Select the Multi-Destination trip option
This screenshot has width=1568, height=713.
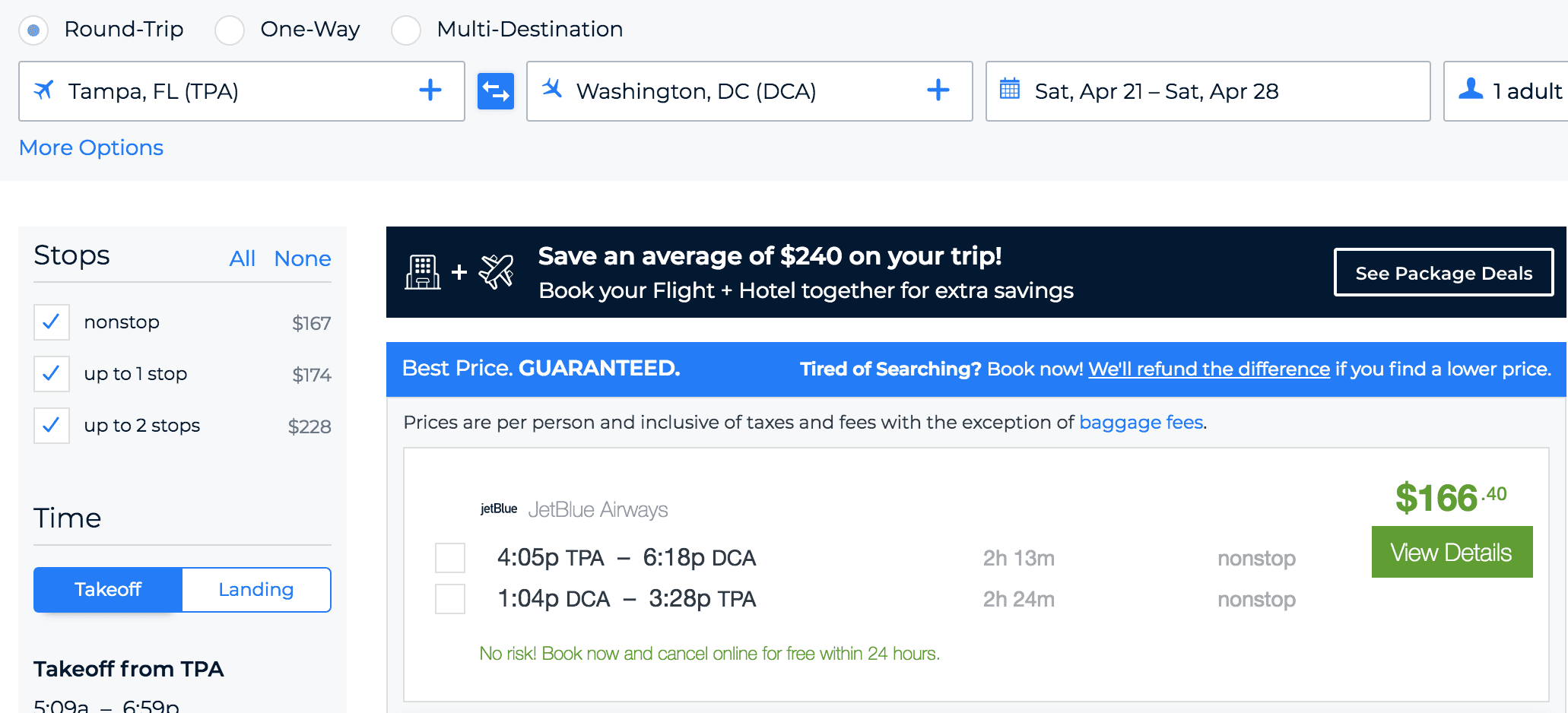tap(406, 30)
